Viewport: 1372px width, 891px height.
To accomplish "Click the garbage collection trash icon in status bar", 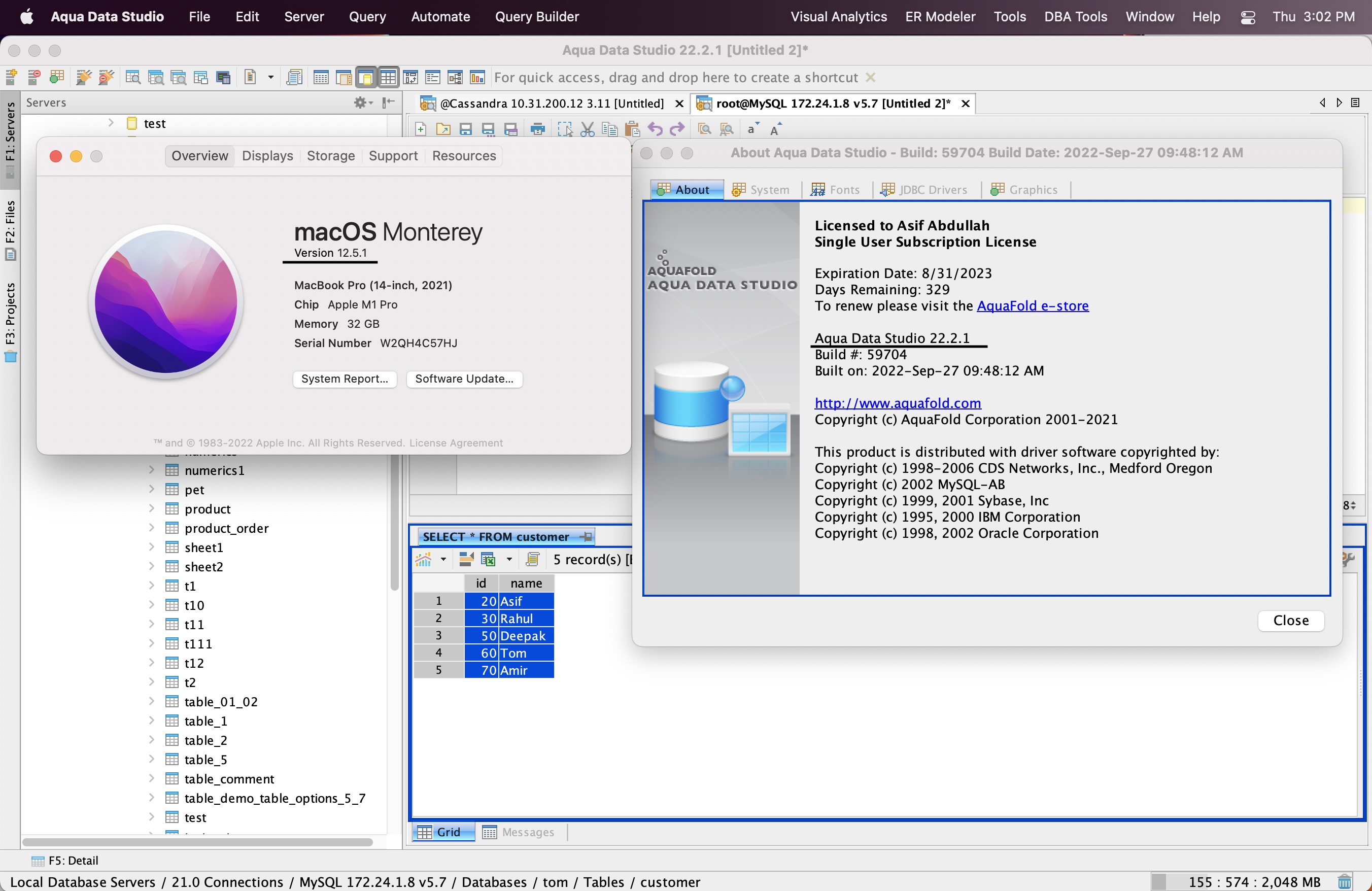I will (x=1344, y=882).
